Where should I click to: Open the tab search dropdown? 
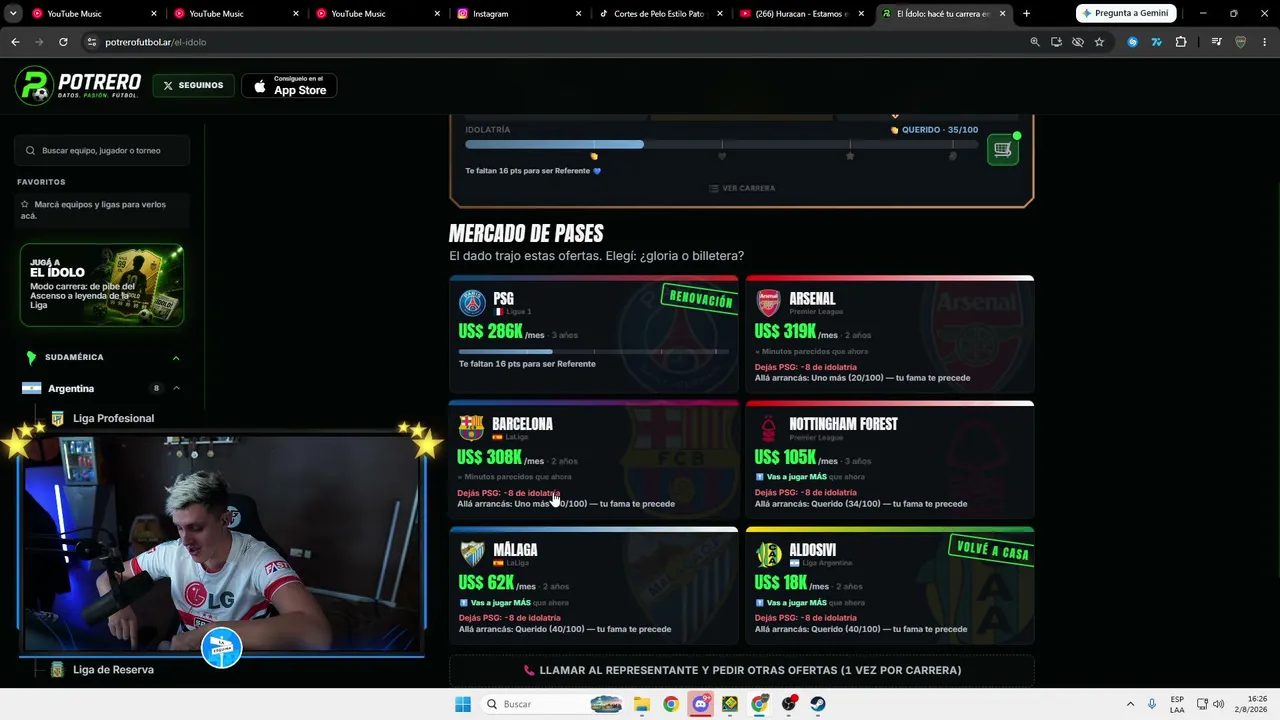click(x=15, y=14)
